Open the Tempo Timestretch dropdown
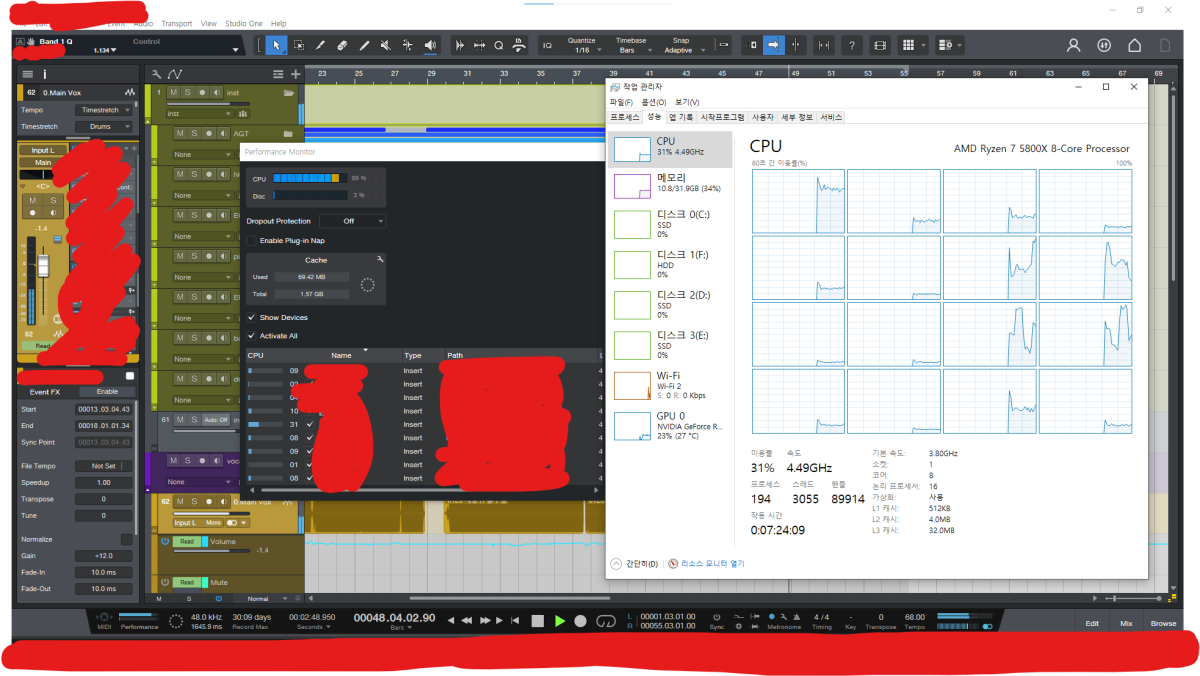This screenshot has height=676, width=1200. (x=104, y=110)
